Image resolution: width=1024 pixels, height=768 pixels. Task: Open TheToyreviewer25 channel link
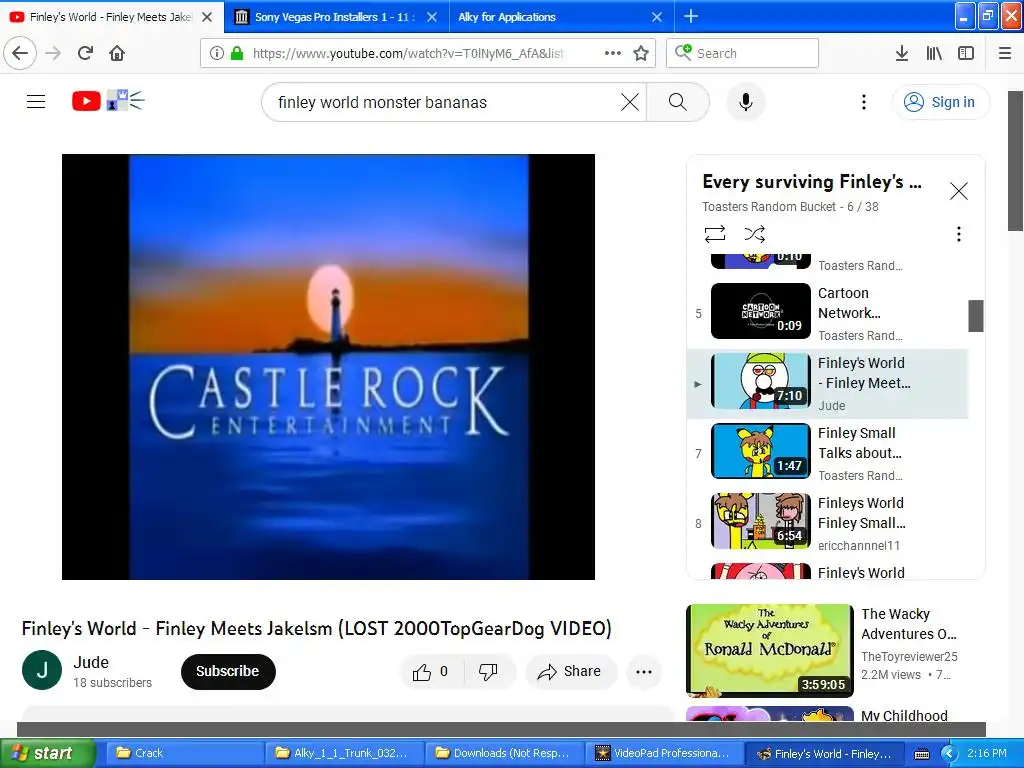[909, 656]
